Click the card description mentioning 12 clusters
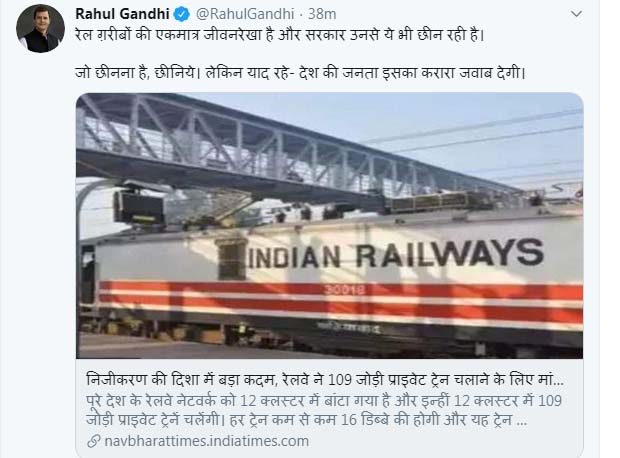The image size is (620, 458). (324, 410)
